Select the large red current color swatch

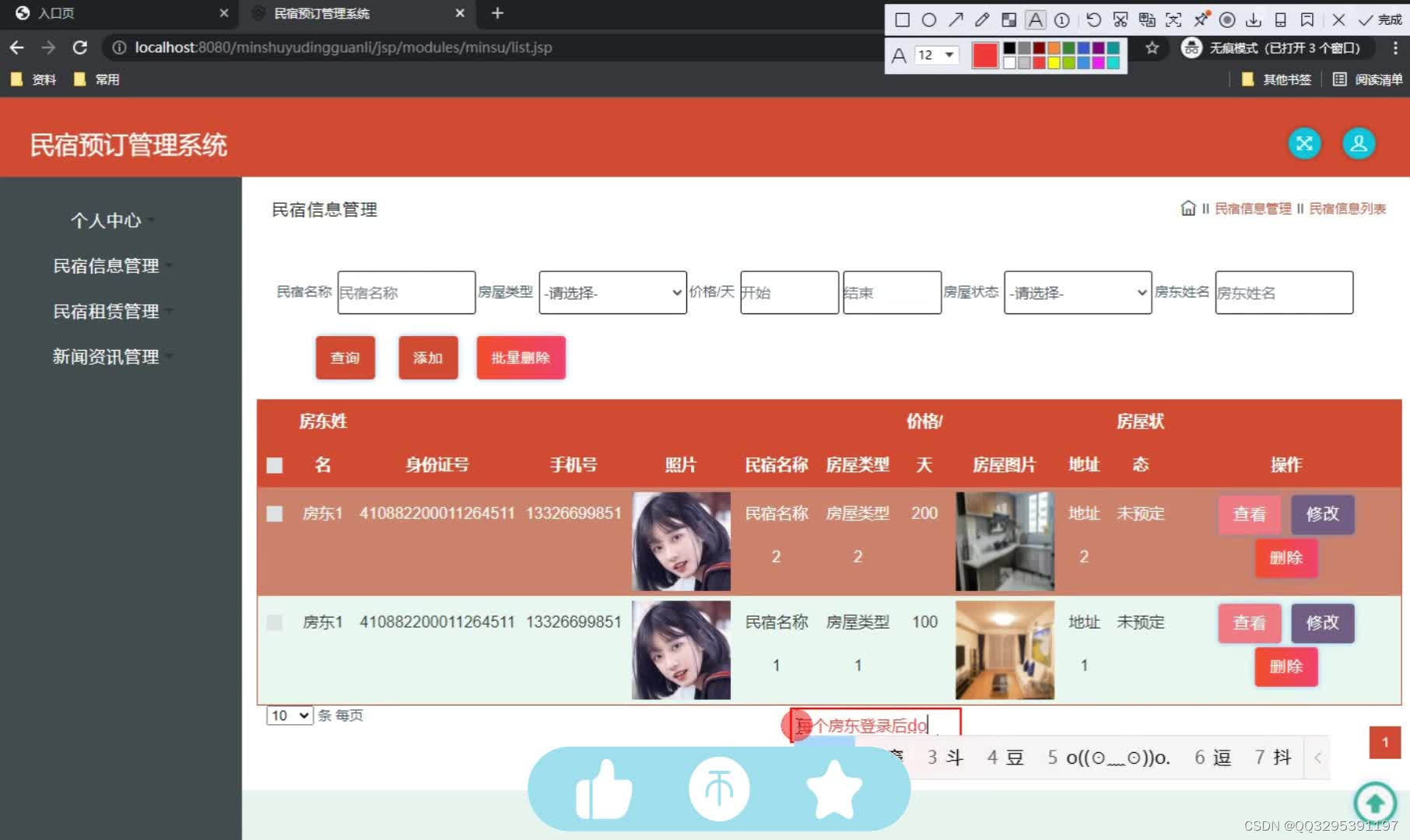pos(985,55)
